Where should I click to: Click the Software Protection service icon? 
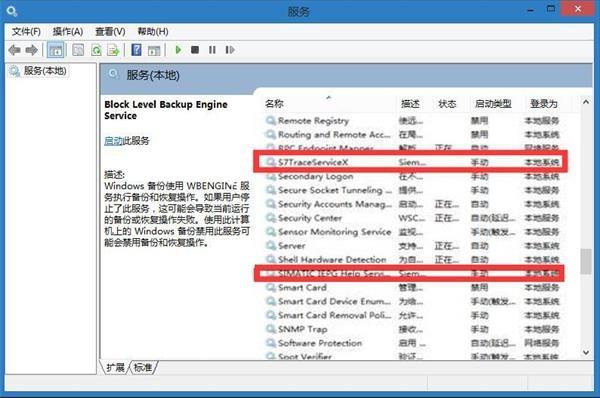click(271, 343)
